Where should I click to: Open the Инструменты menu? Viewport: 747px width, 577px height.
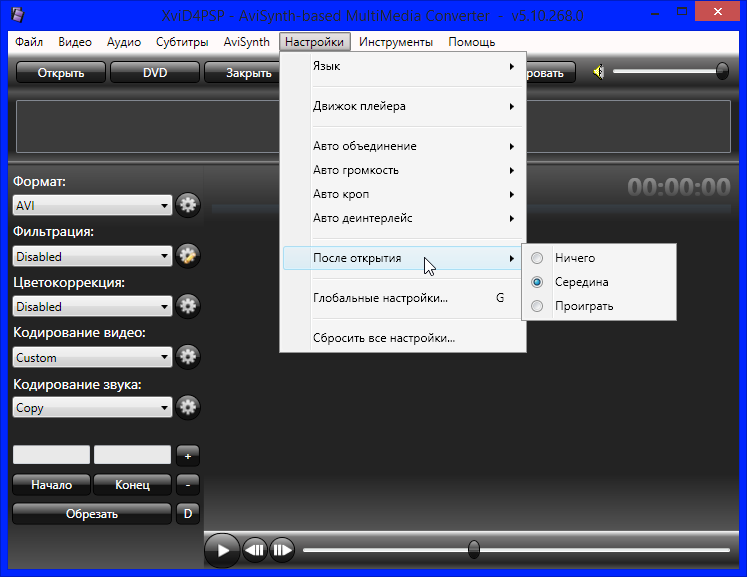[396, 42]
